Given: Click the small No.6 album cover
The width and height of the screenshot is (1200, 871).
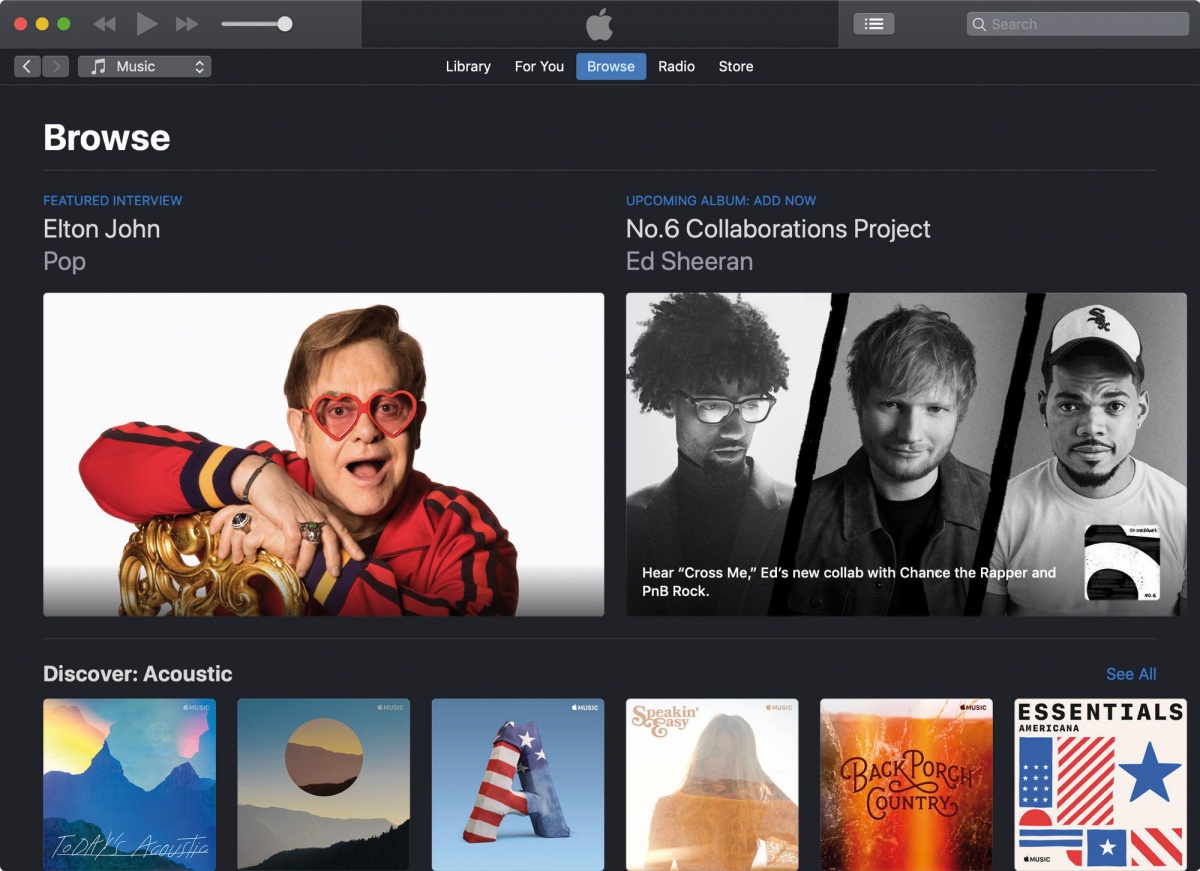Looking at the screenshot, I should tap(1122, 562).
